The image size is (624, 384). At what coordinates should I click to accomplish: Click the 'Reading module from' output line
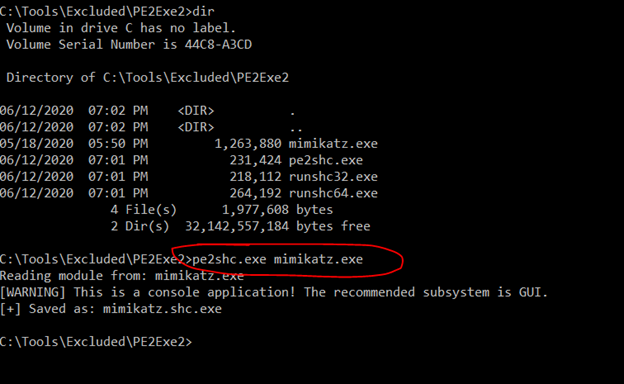tap(122, 276)
